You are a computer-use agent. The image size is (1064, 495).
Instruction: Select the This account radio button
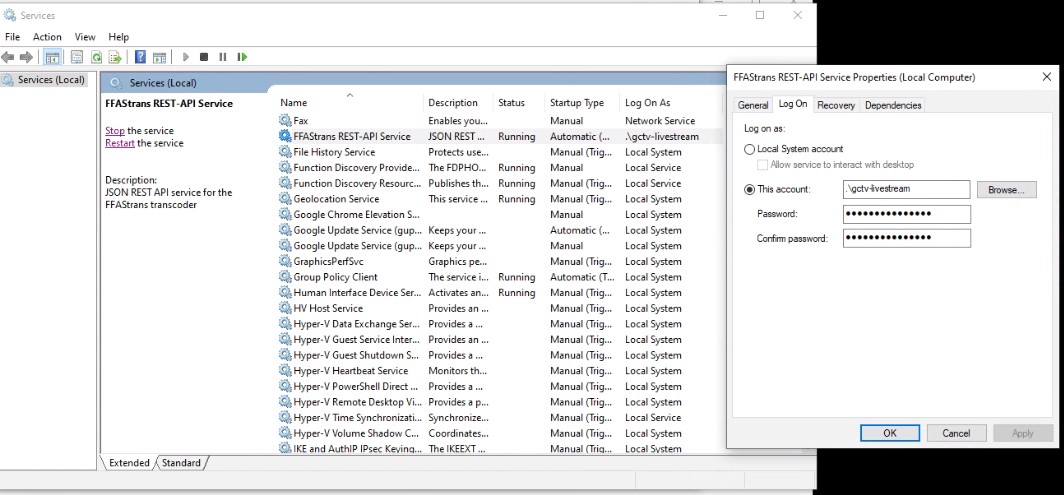pos(749,189)
